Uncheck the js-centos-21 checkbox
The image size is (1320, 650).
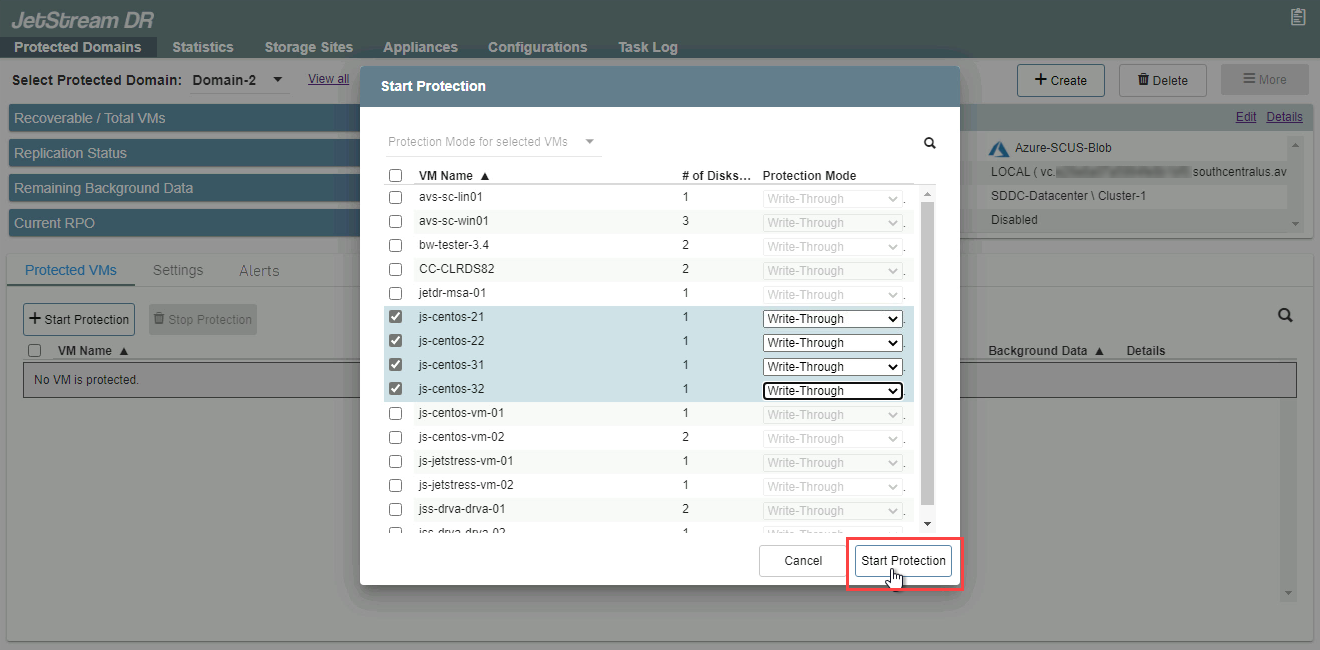[395, 318]
